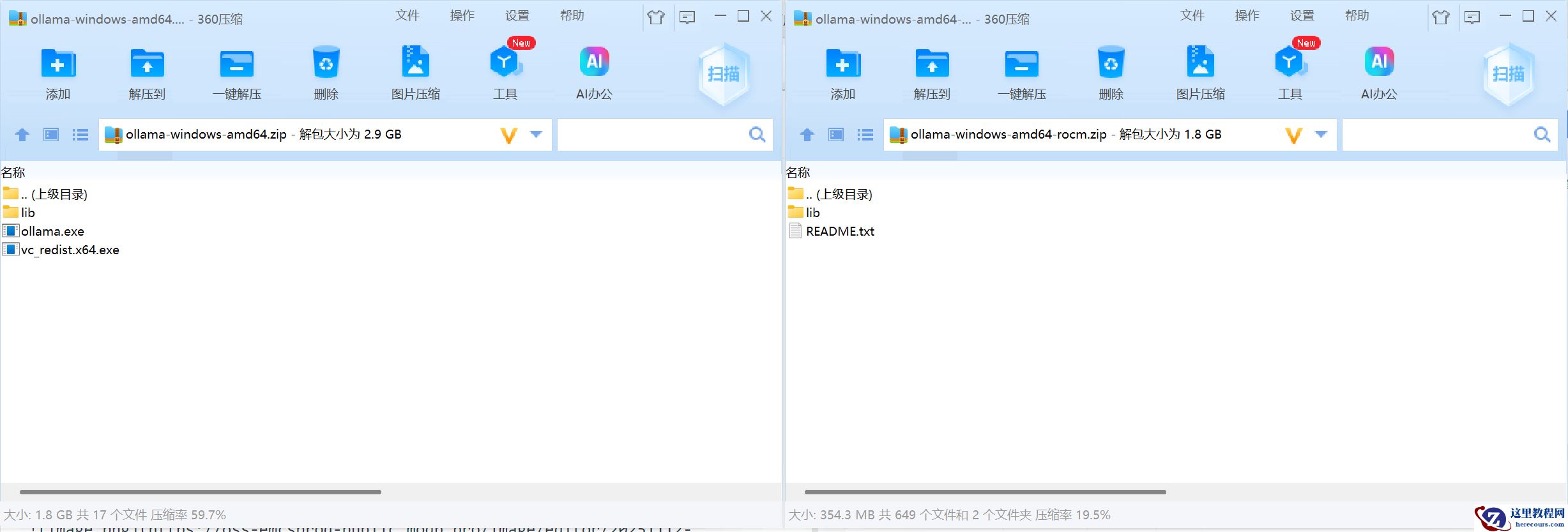Click 扫描 shield button in left window
Screen dimensions: 1568x532
tap(724, 74)
